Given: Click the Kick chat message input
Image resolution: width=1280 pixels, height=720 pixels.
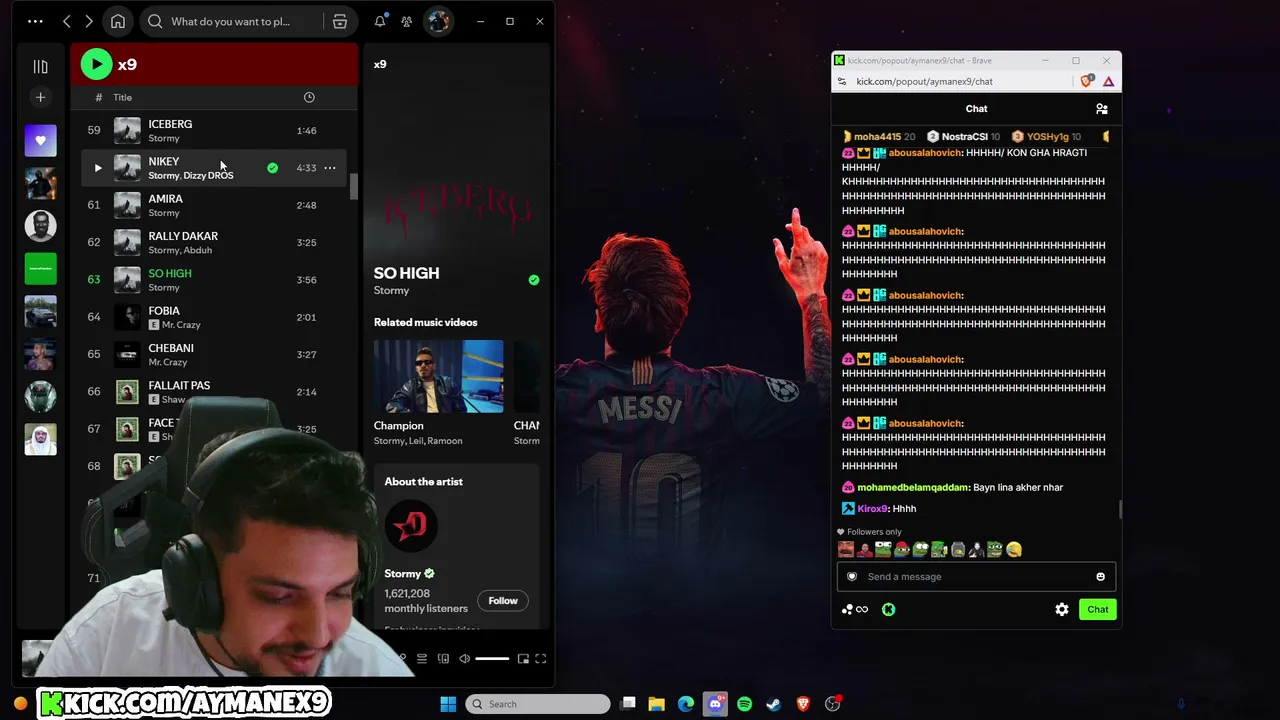Looking at the screenshot, I should coord(976,577).
